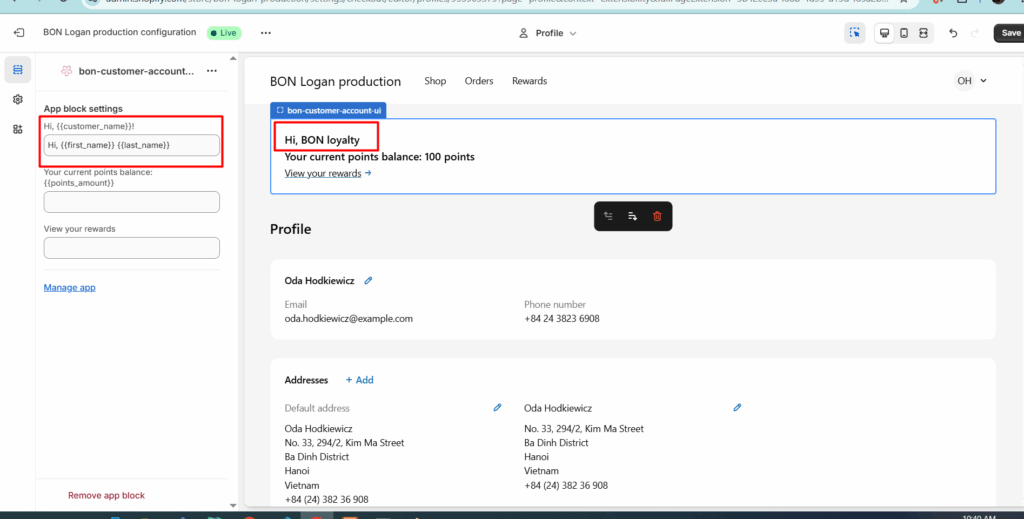Edit Oda Hodkiewicz profile pencil icon
This screenshot has height=519, width=1024.
(x=368, y=281)
